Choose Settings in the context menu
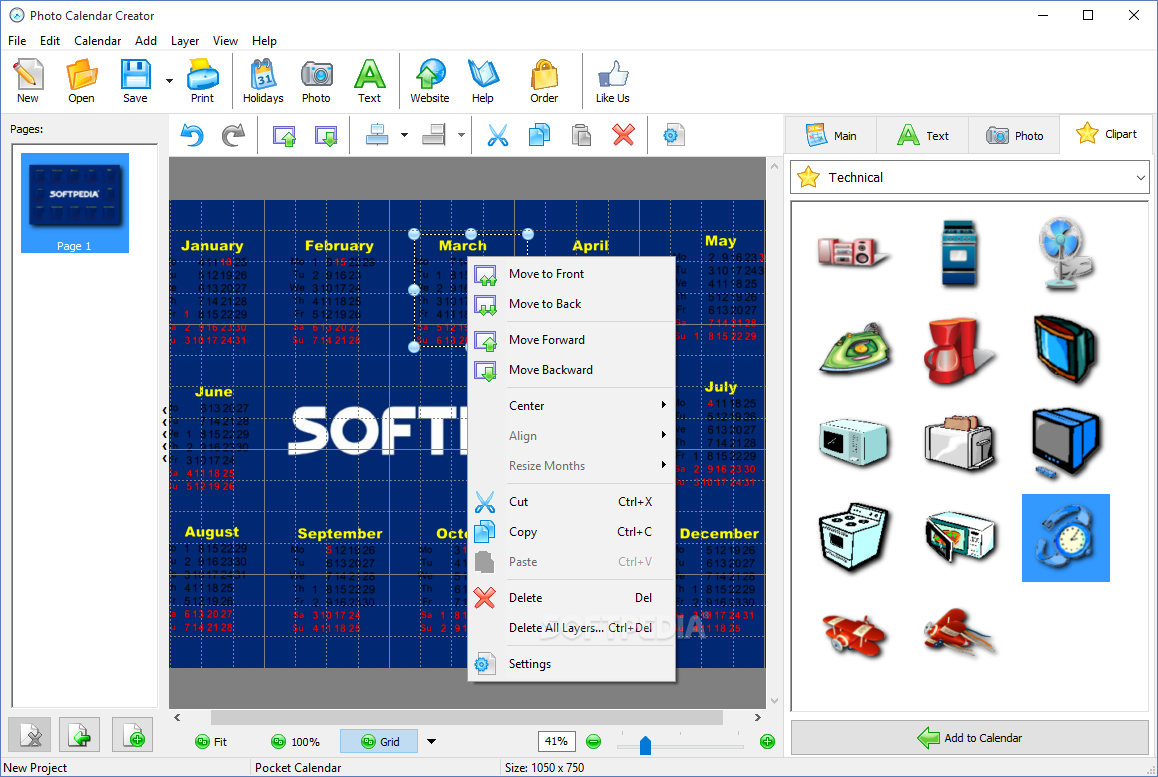The image size is (1158, 777). 572,664
